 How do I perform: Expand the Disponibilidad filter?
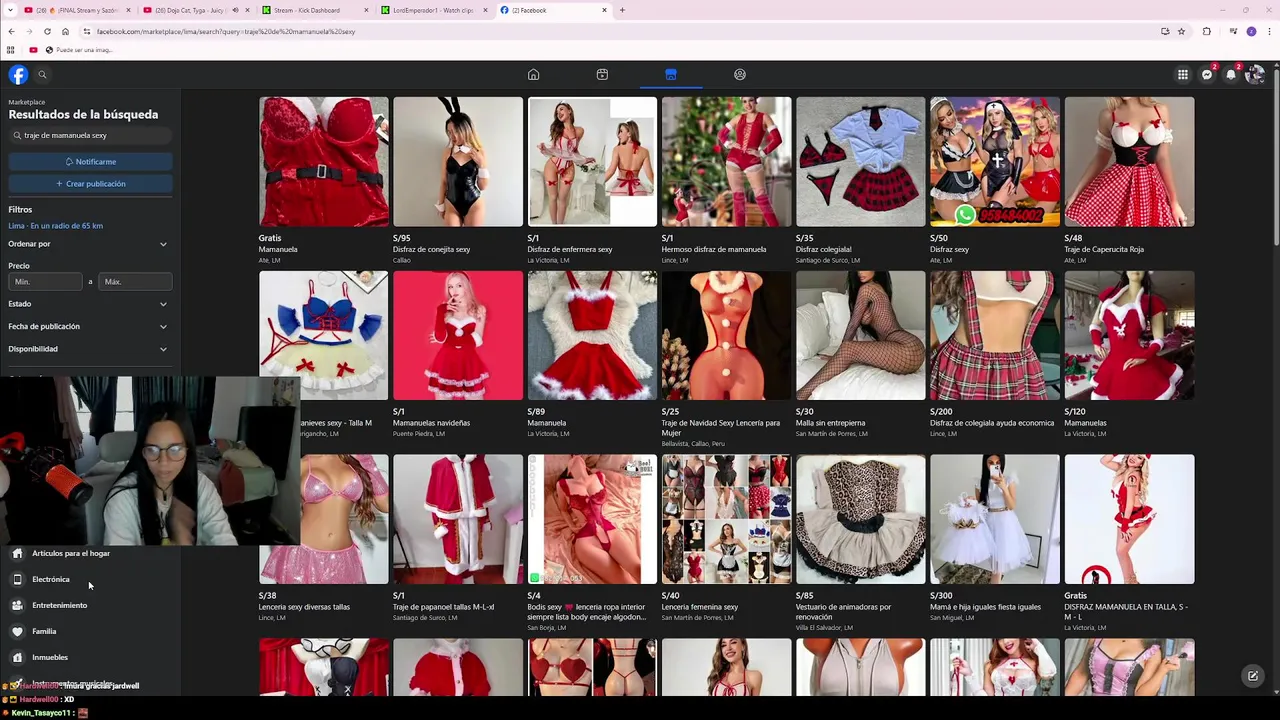(88, 349)
